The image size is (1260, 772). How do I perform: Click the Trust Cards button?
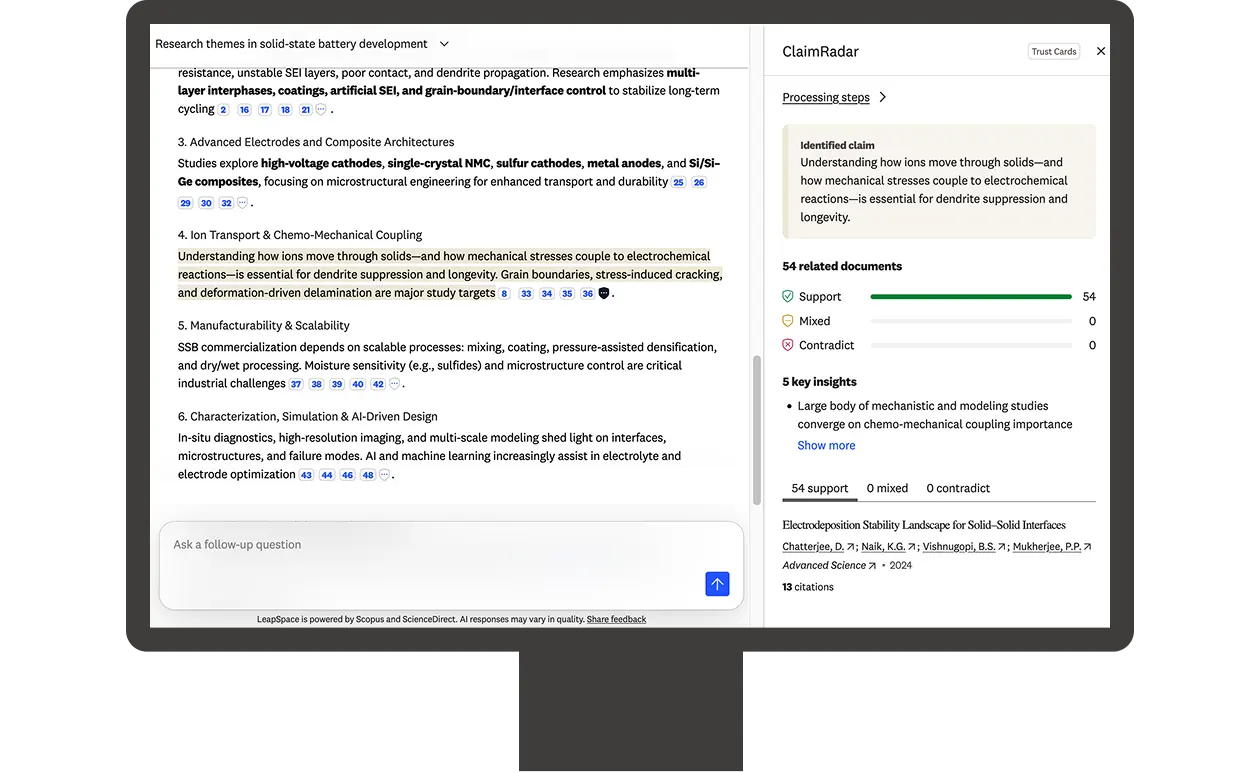click(x=1053, y=50)
